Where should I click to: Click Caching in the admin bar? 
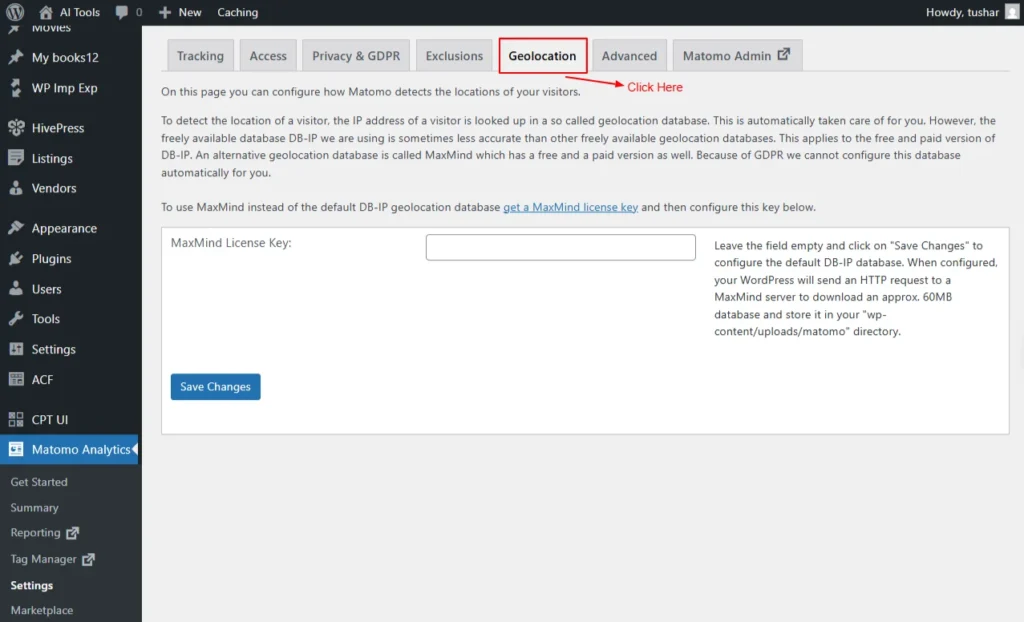click(237, 12)
